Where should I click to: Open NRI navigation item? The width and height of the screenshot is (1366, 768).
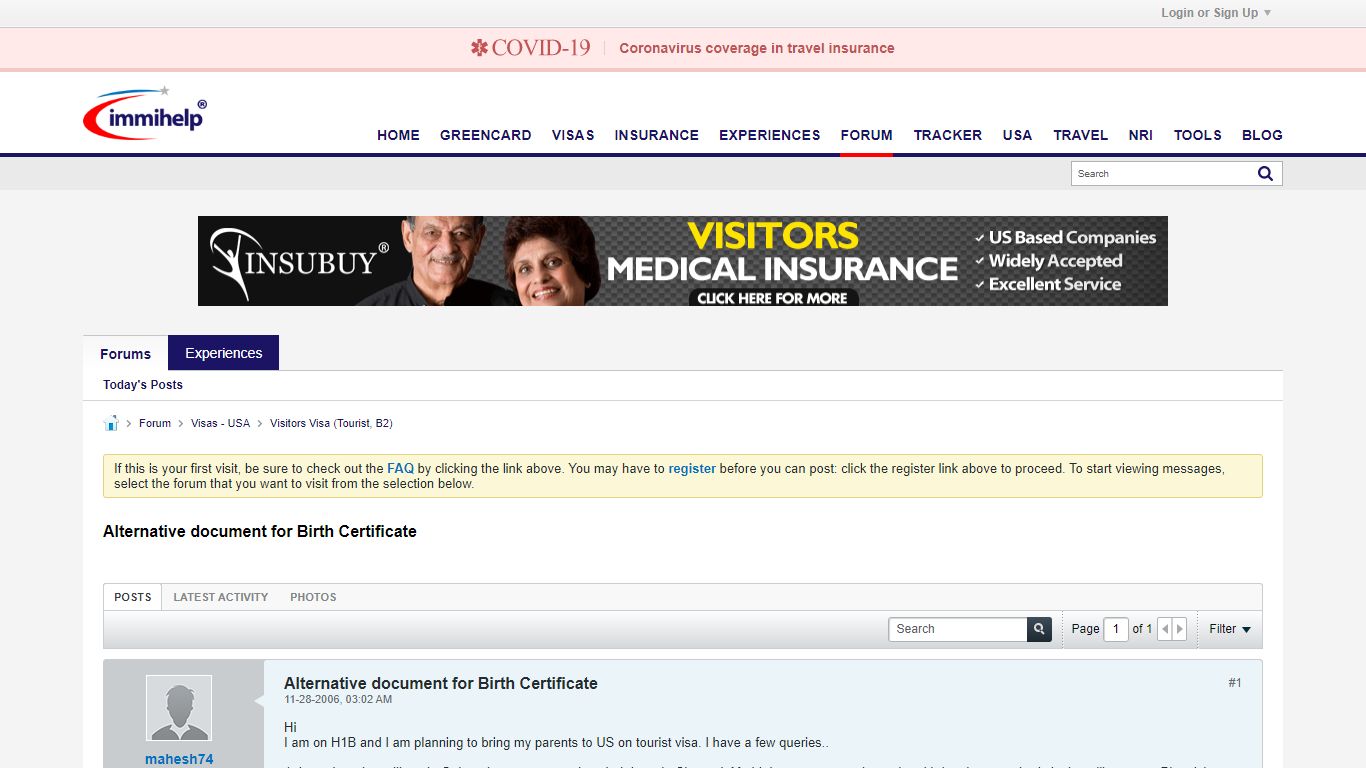pos(1141,135)
